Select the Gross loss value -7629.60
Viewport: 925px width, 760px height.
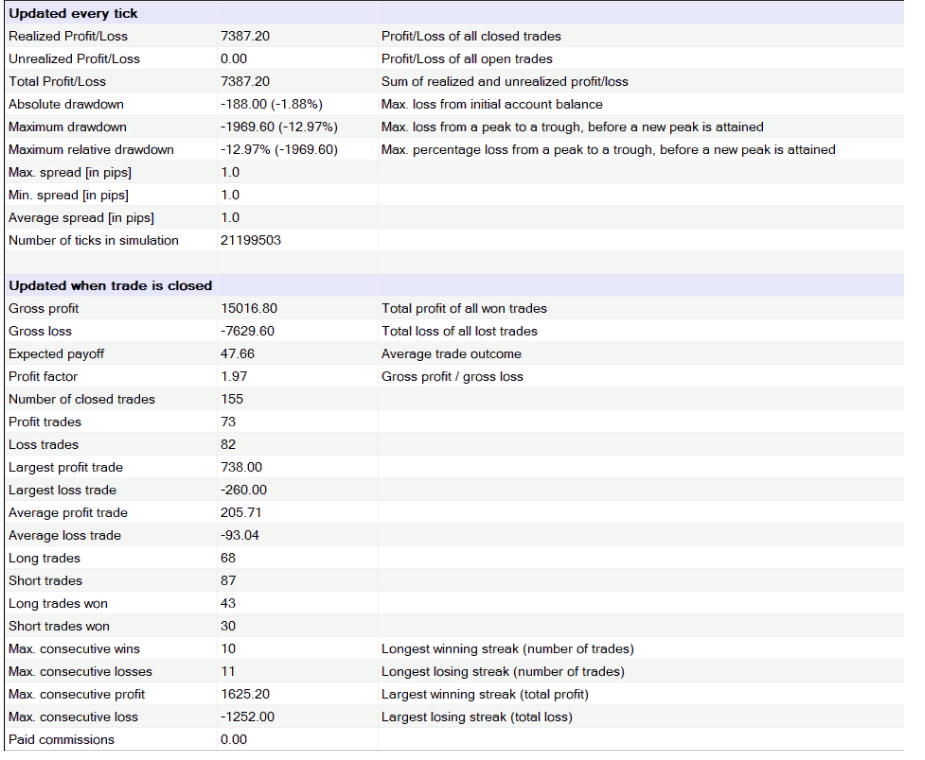coord(247,331)
